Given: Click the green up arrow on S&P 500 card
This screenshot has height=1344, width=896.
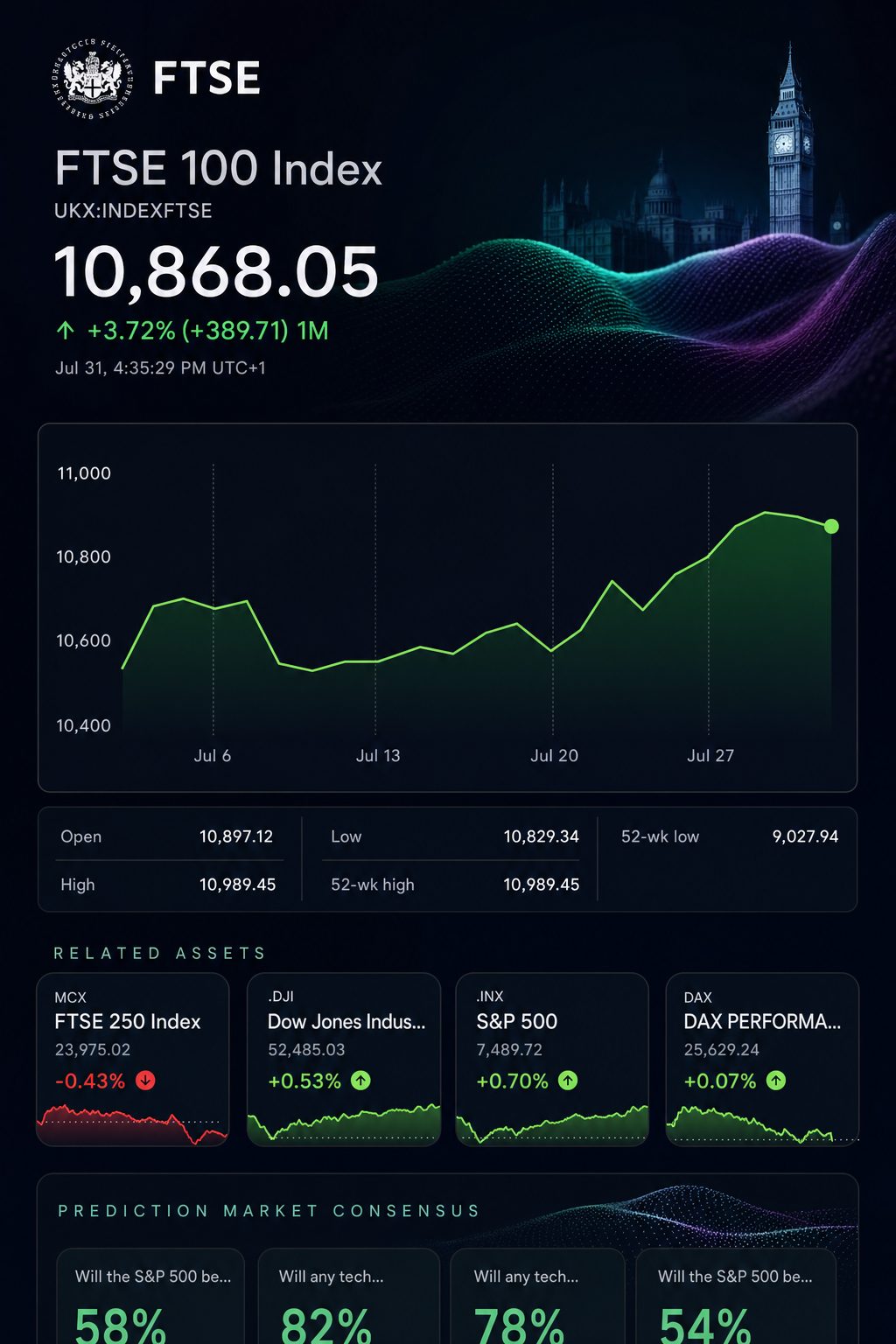Looking at the screenshot, I should tap(568, 1081).
